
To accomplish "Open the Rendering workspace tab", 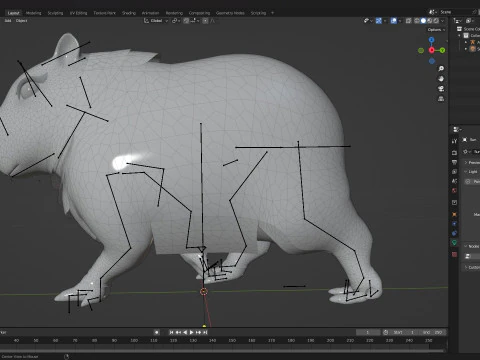I will [174, 13].
